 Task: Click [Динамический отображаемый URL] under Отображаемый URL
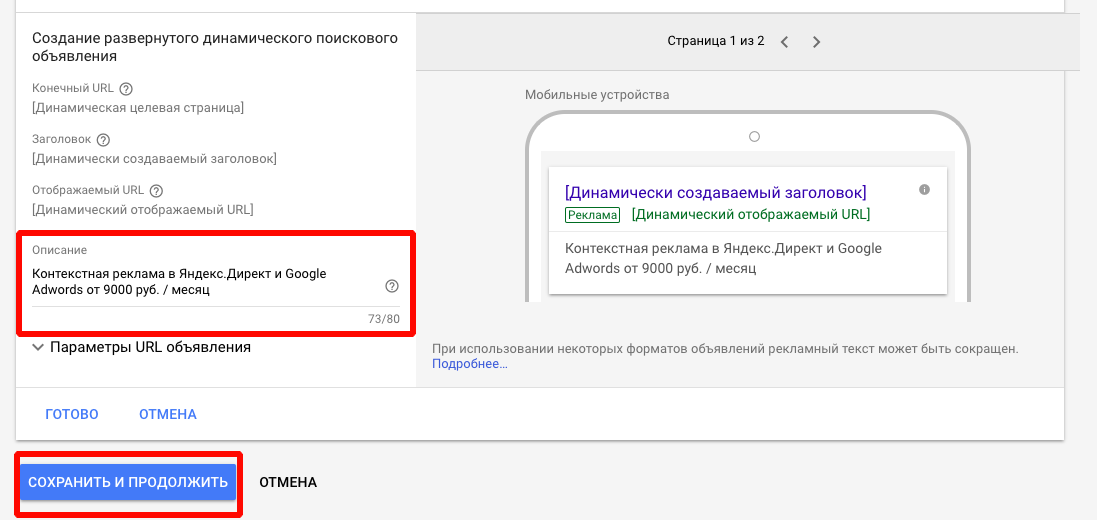143,209
